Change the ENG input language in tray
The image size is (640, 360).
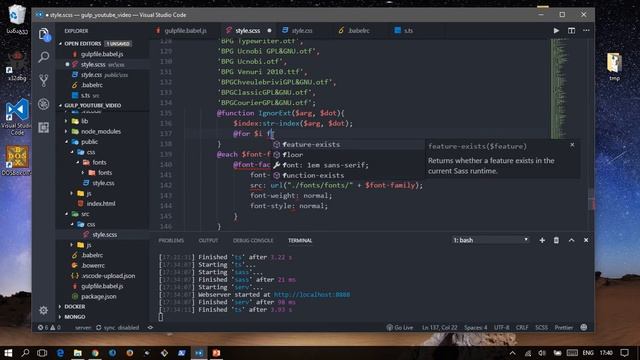[x=588, y=353]
